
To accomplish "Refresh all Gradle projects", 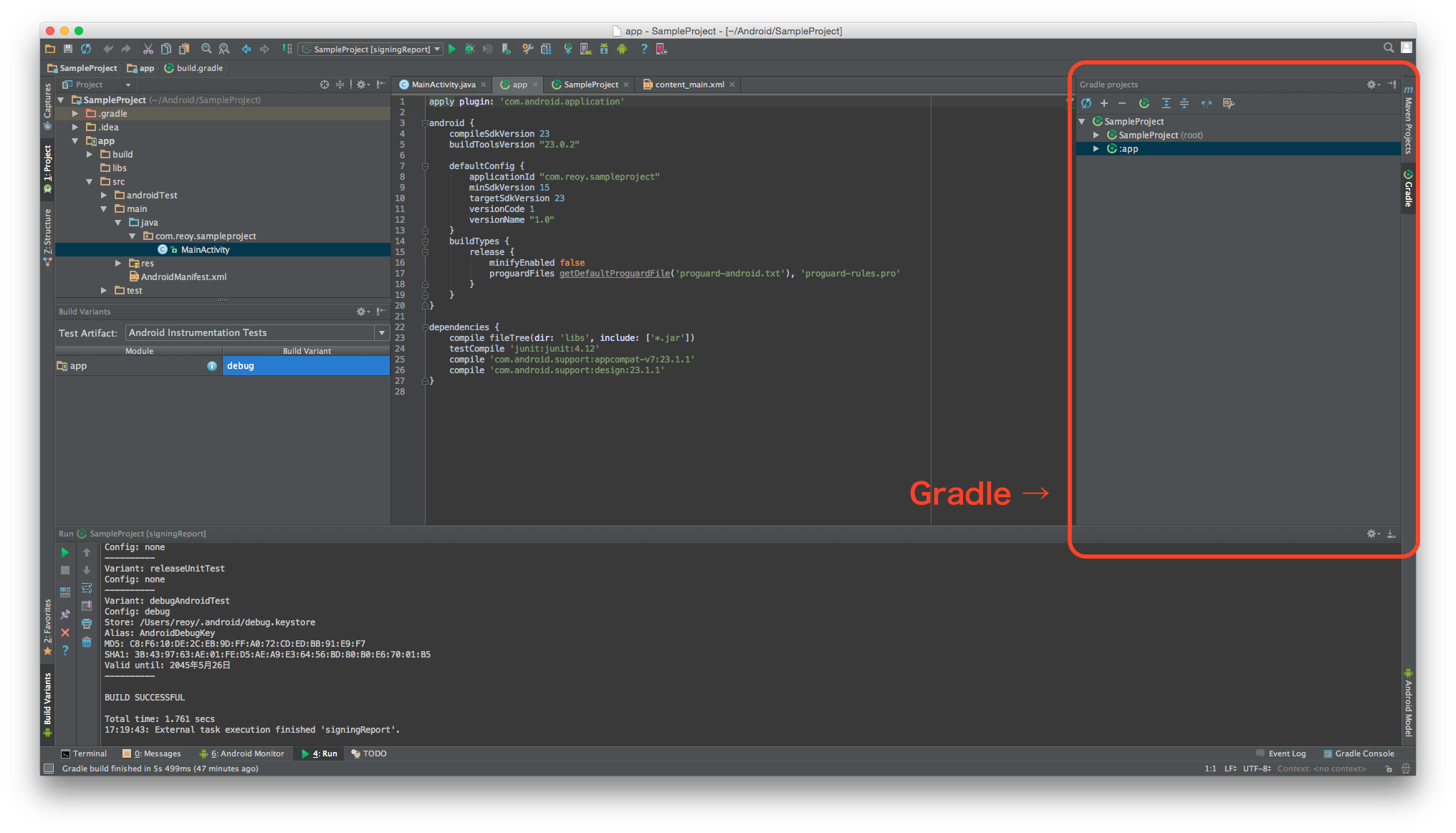I will point(1086,103).
